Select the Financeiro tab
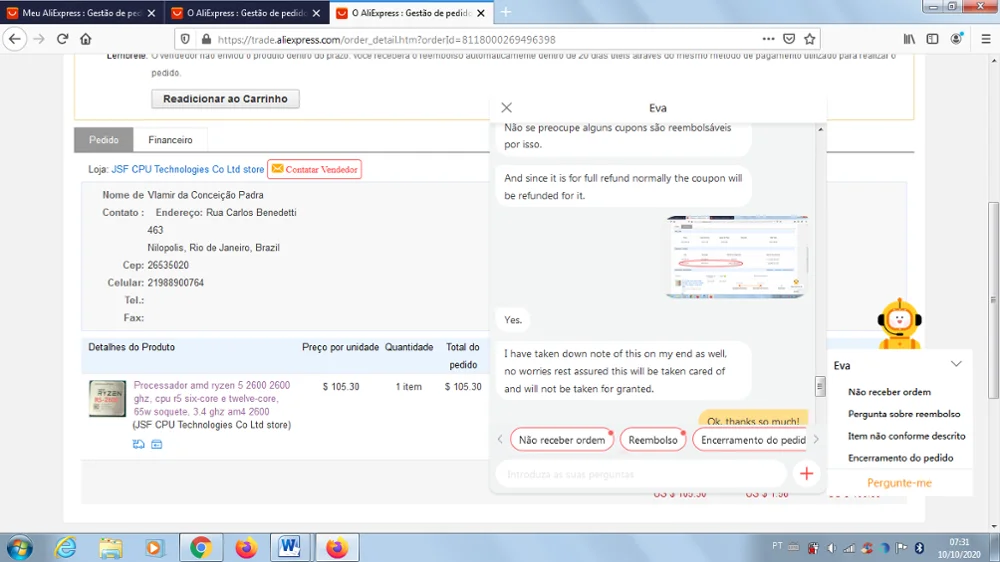Screen dimensions: 1000x562 pyautogui.click(x=170, y=140)
